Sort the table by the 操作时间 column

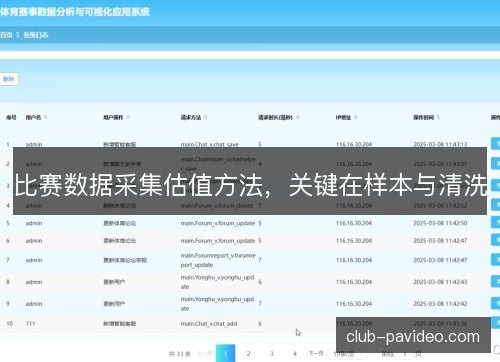click(x=438, y=117)
